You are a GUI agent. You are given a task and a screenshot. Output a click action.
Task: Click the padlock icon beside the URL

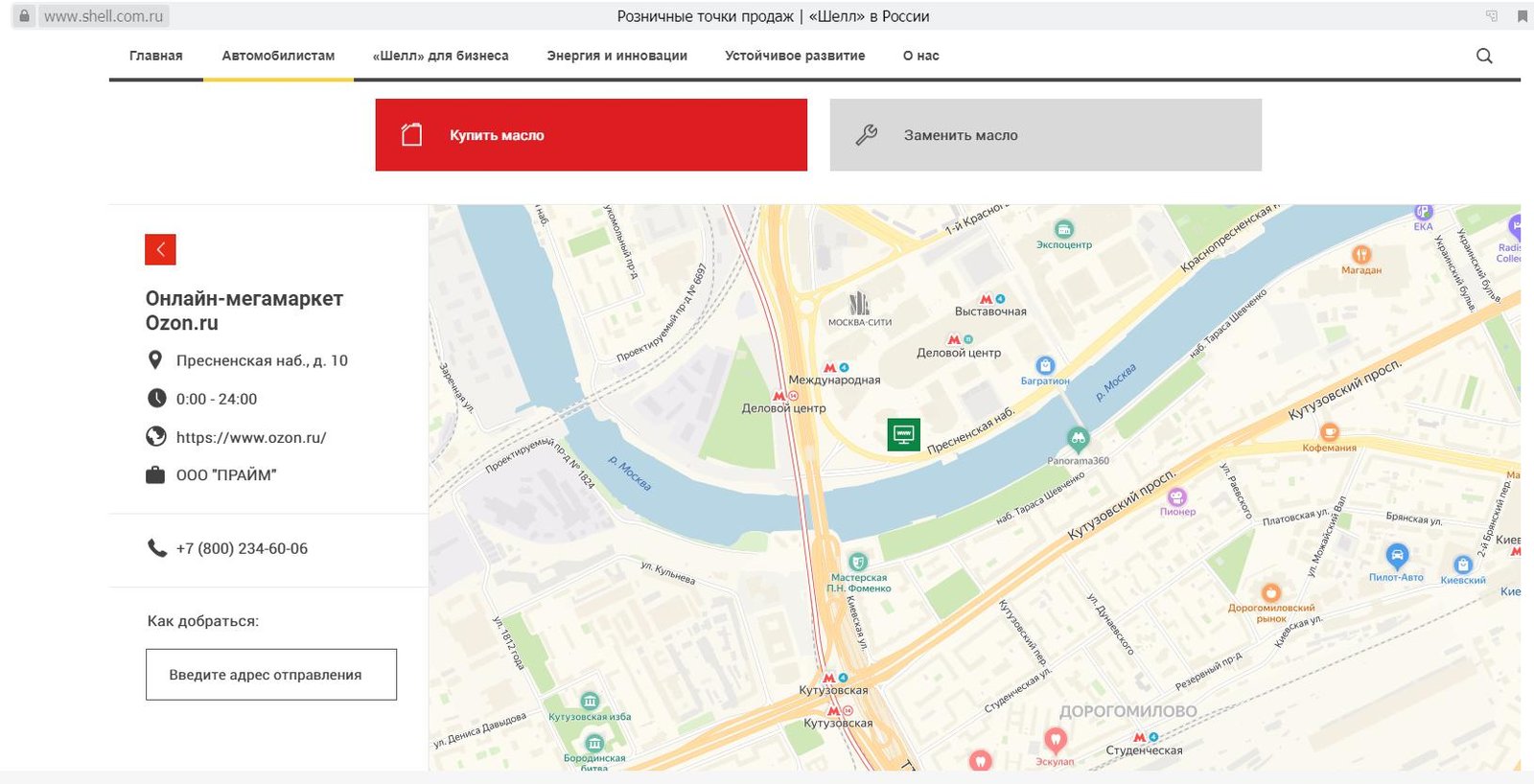click(24, 15)
